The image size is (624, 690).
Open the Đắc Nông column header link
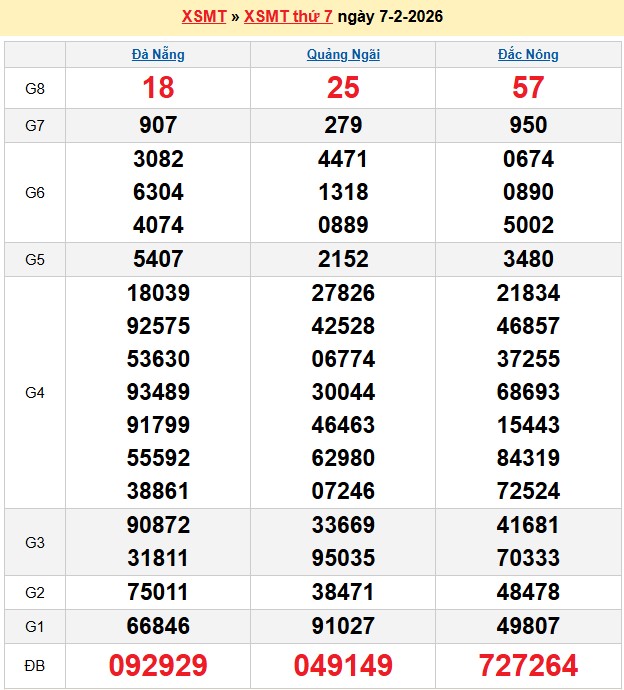click(x=528, y=54)
